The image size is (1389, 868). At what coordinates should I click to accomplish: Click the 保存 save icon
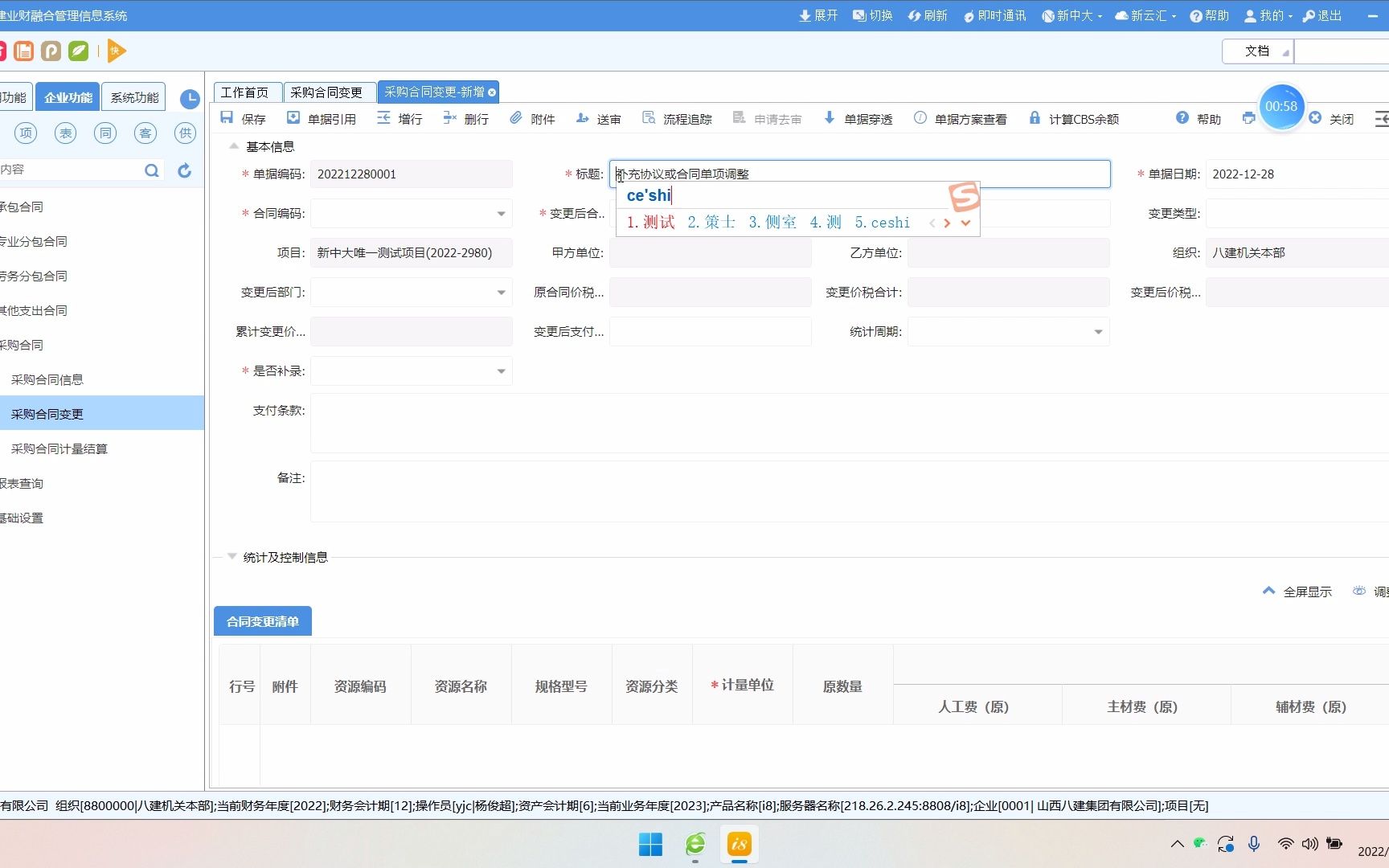click(x=227, y=118)
